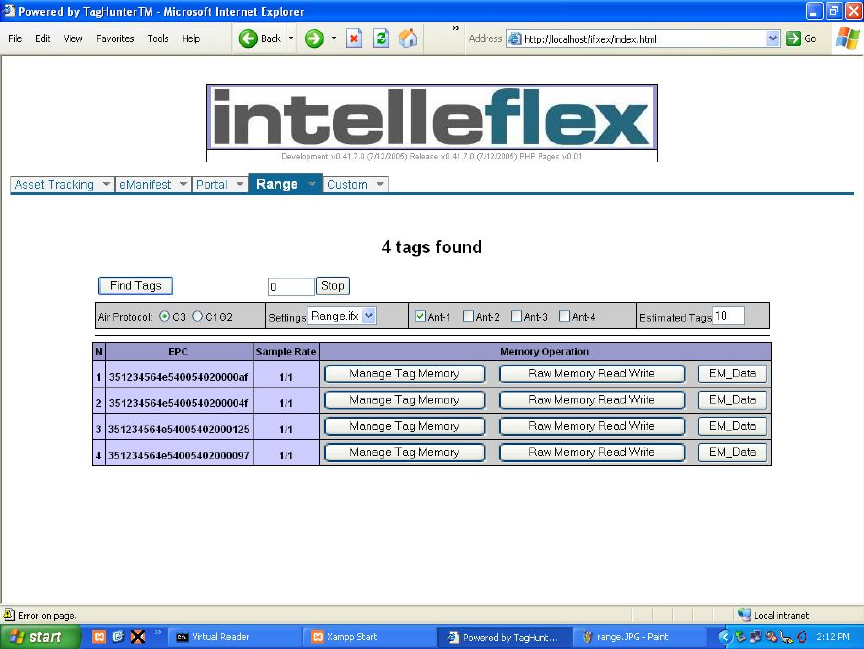This screenshot has width=864, height=649.
Task: Click the counter input field showing 0
Action: click(x=291, y=286)
